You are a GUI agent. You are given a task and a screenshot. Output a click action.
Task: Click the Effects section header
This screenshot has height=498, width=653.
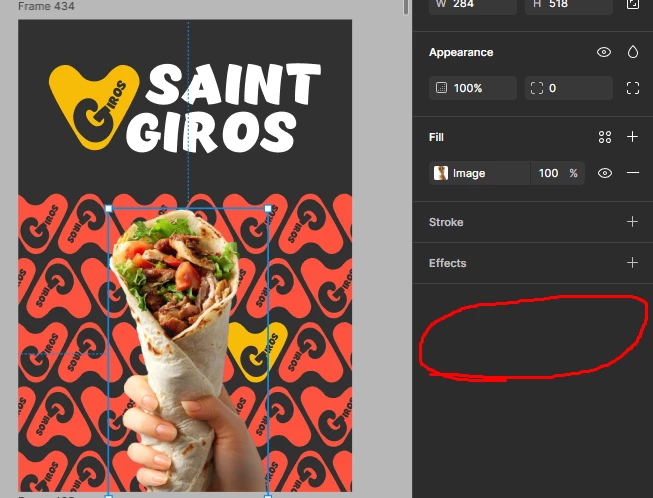(447, 263)
